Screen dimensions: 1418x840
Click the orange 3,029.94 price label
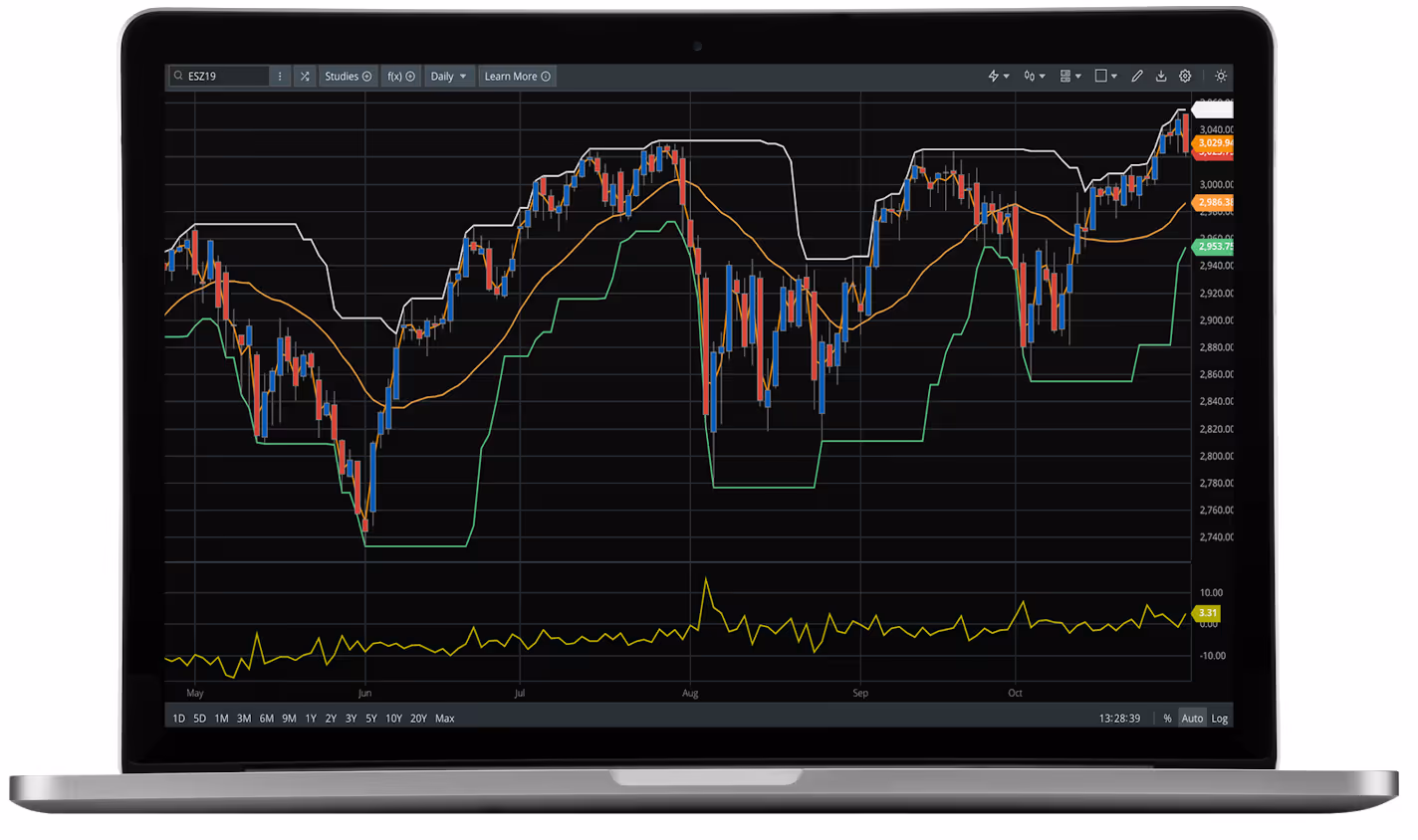pos(1214,142)
